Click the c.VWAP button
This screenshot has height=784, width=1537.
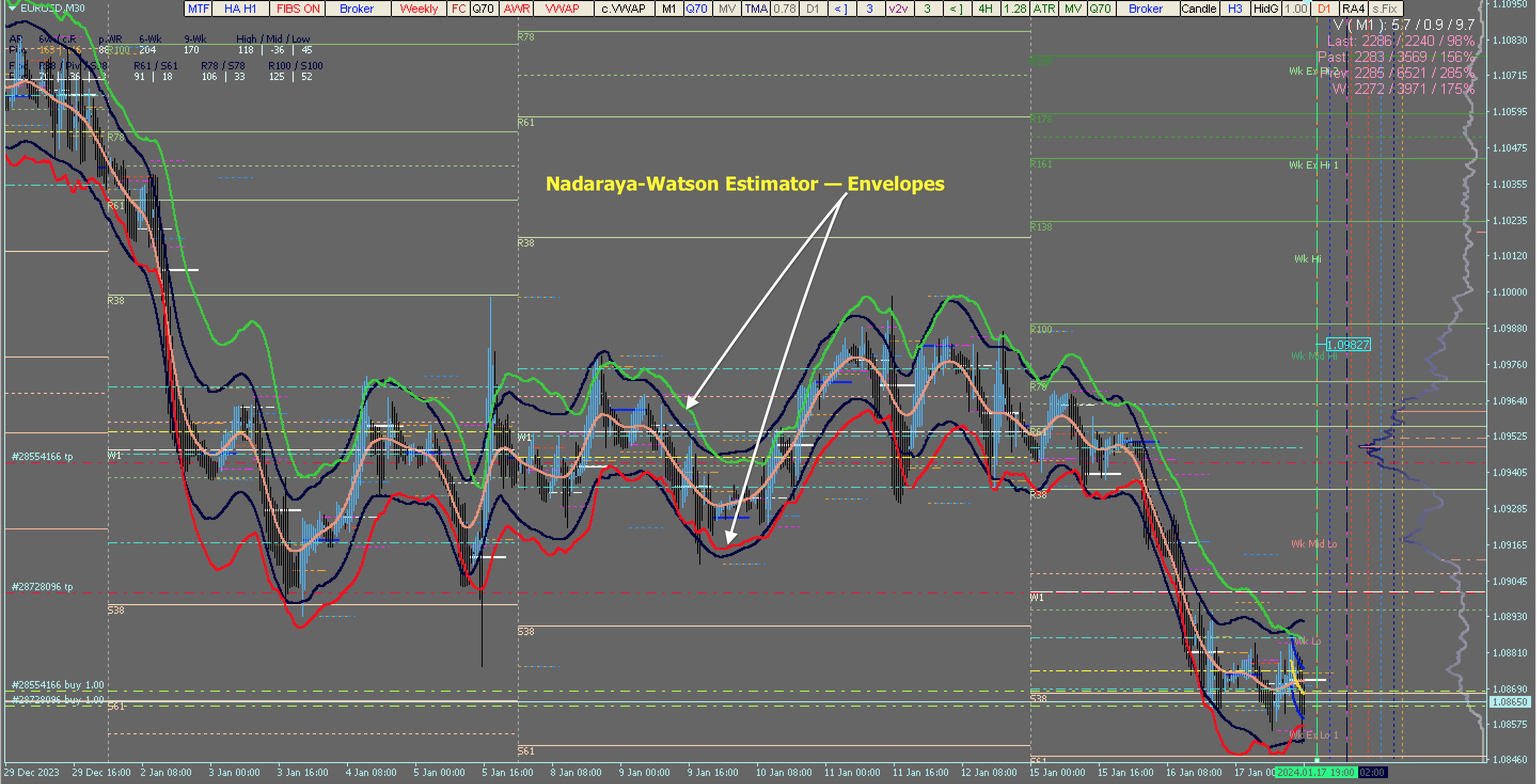pyautogui.click(x=623, y=9)
